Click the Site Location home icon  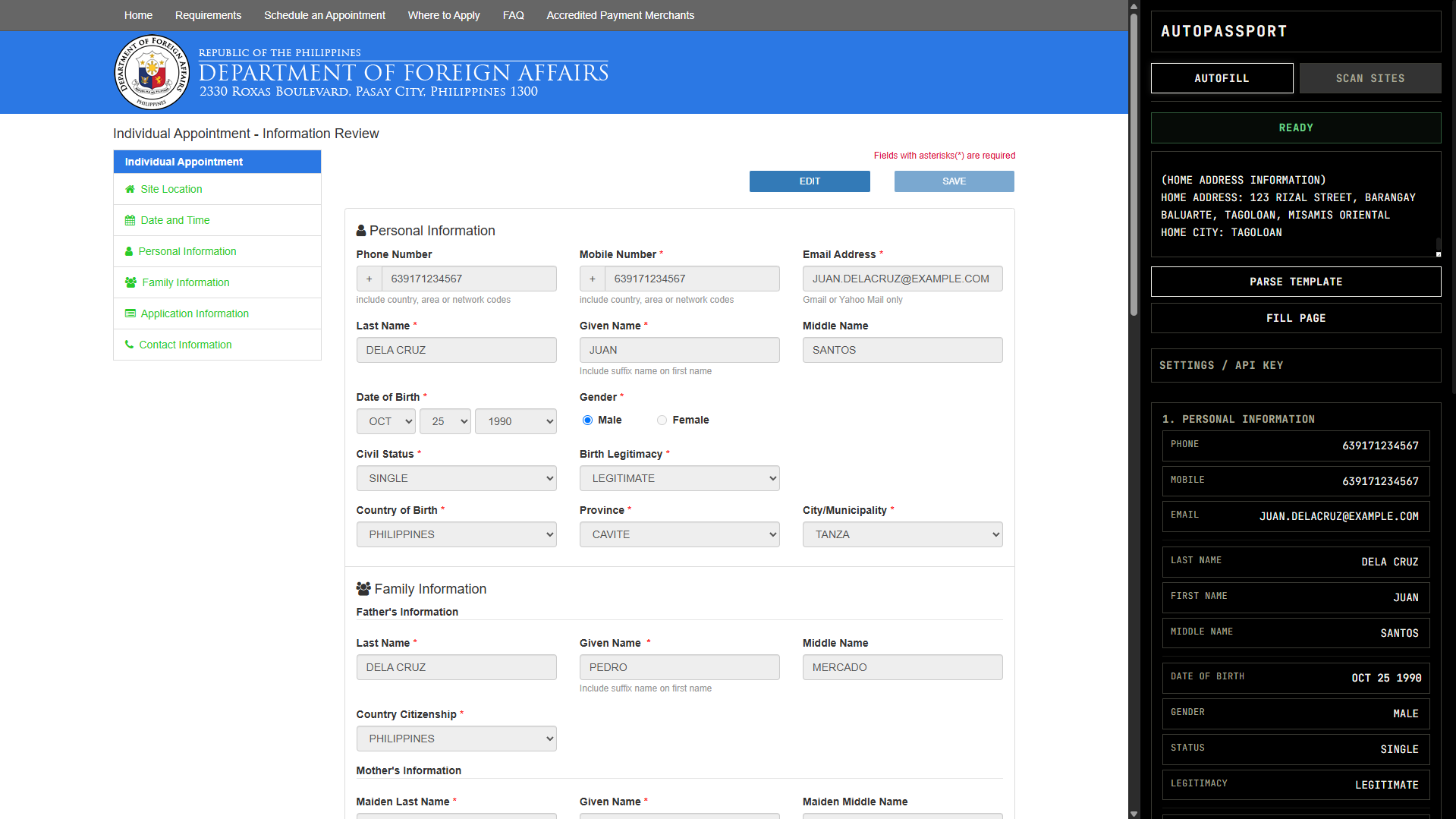tap(130, 189)
